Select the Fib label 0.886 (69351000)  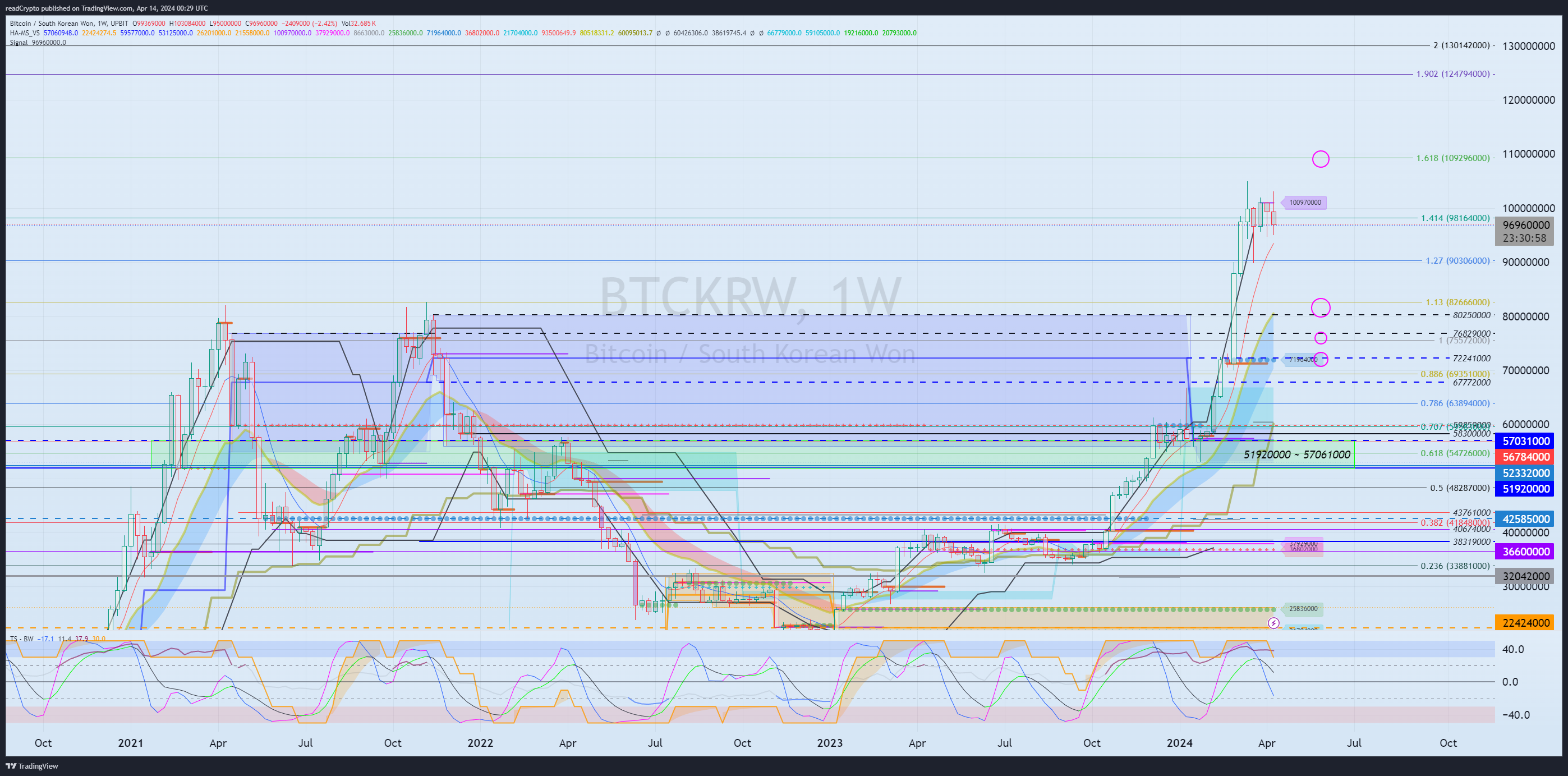[x=1455, y=374]
